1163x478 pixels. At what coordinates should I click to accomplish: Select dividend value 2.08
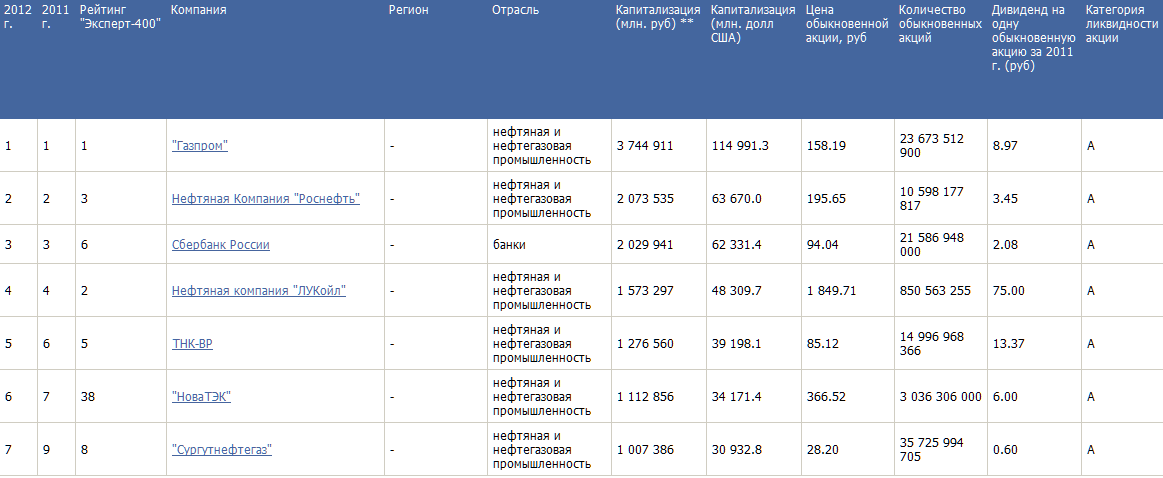point(1005,245)
